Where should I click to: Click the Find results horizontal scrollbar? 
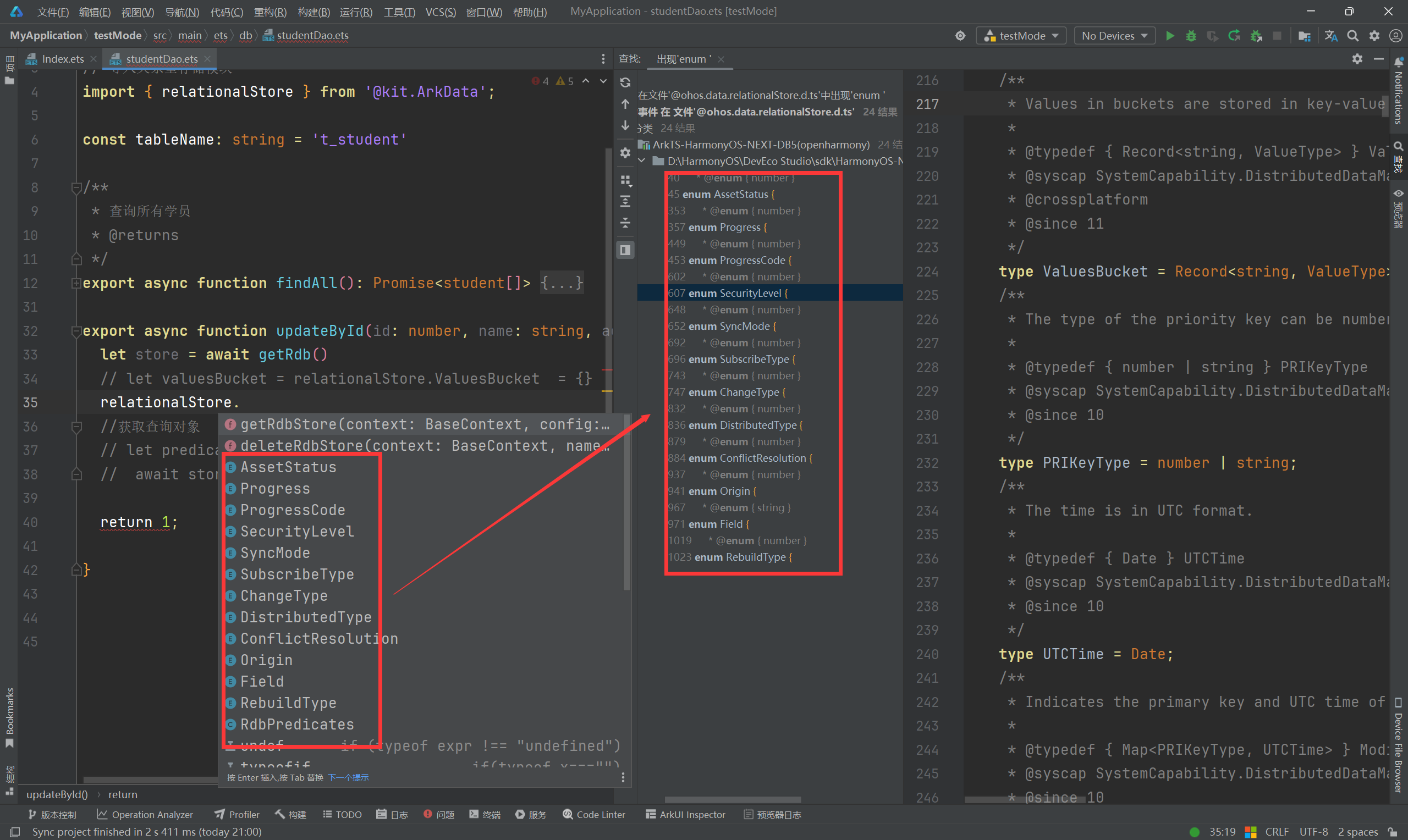(x=733, y=800)
